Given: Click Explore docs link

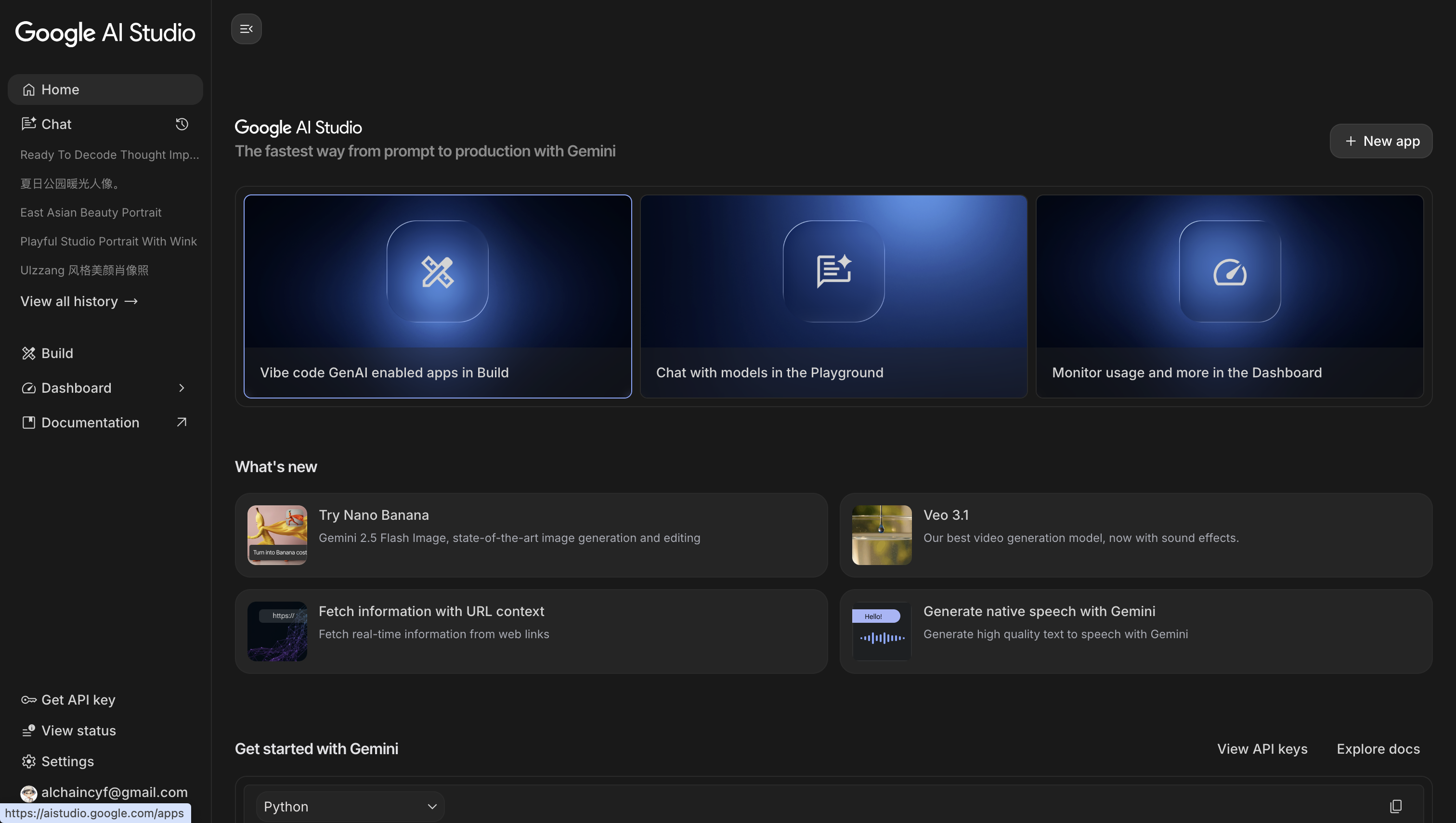Looking at the screenshot, I should click(x=1378, y=748).
